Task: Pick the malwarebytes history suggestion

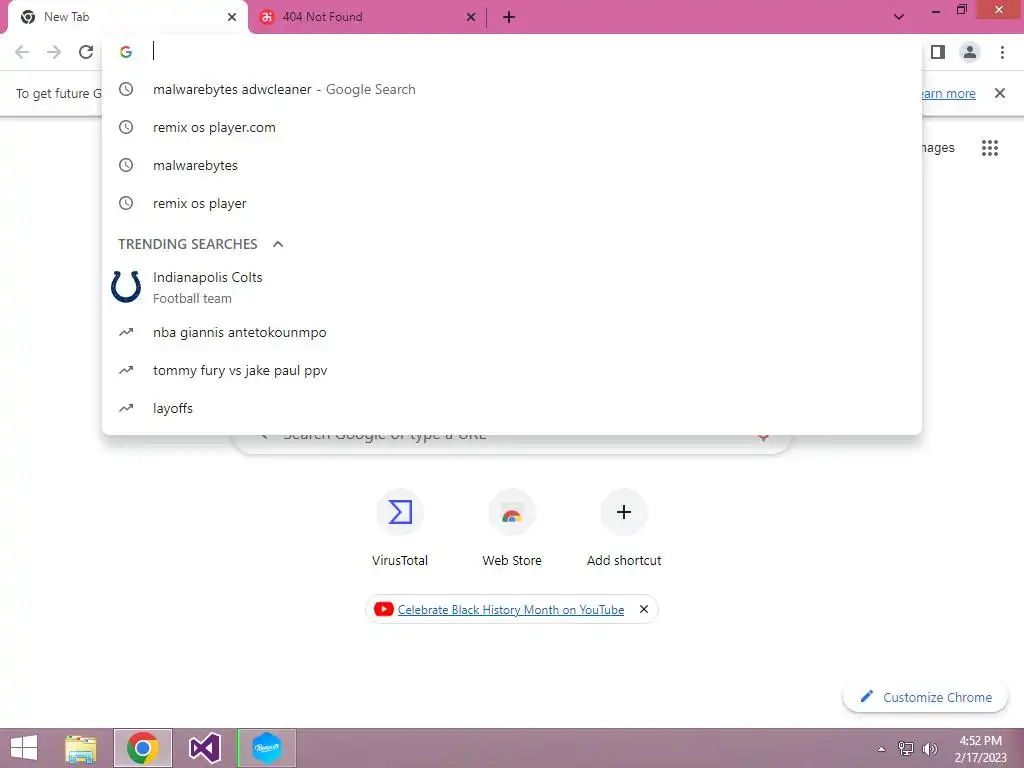Action: click(511, 165)
